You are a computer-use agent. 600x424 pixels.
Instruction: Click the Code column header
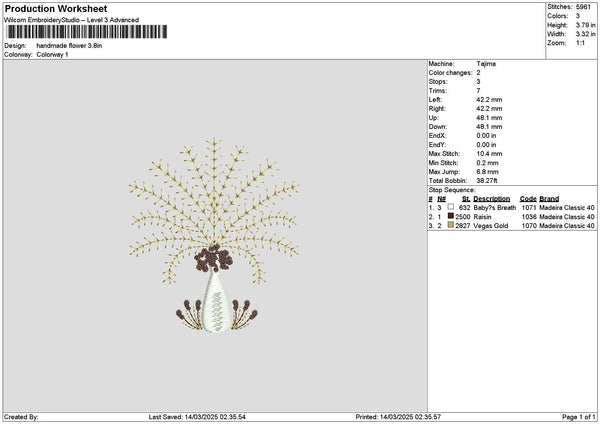click(528, 199)
